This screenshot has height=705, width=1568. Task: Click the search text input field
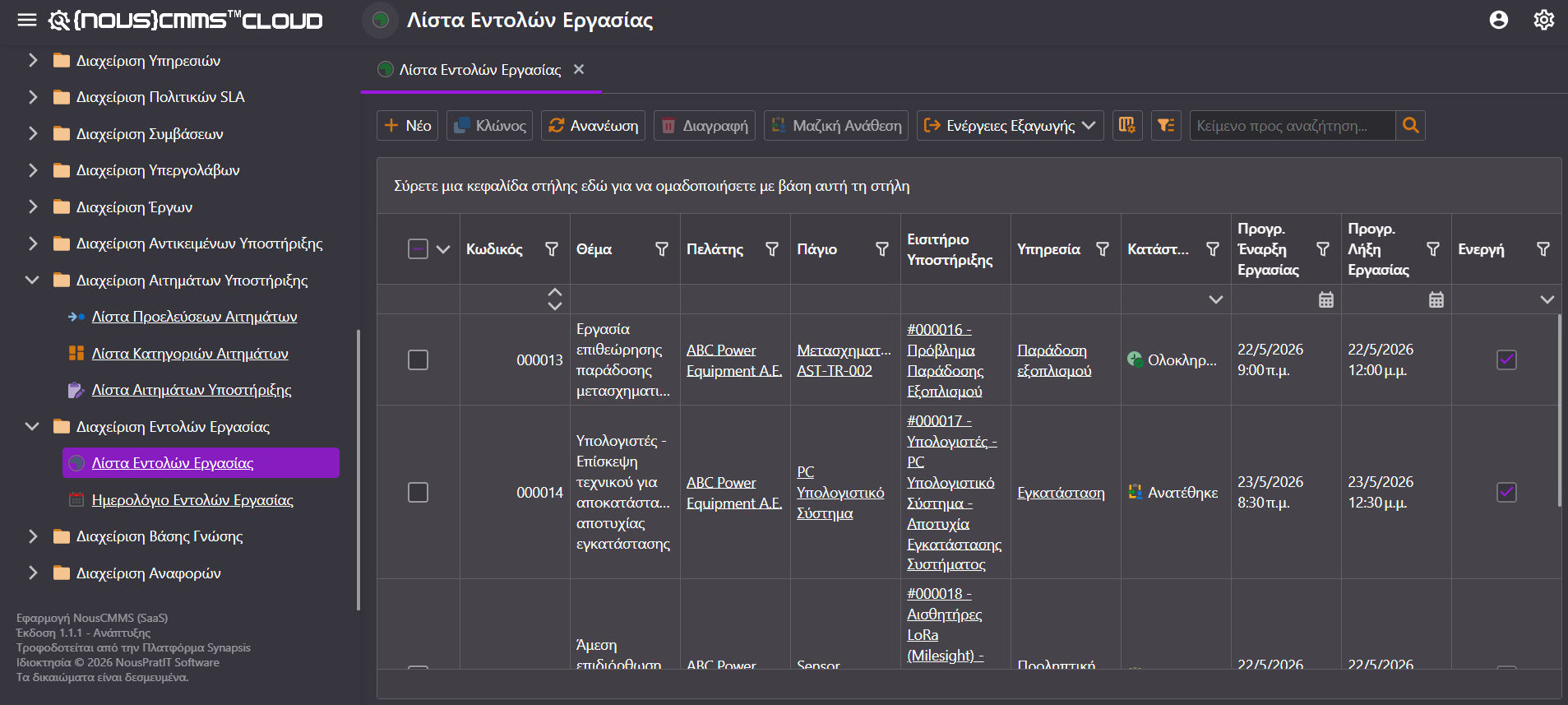1293,125
